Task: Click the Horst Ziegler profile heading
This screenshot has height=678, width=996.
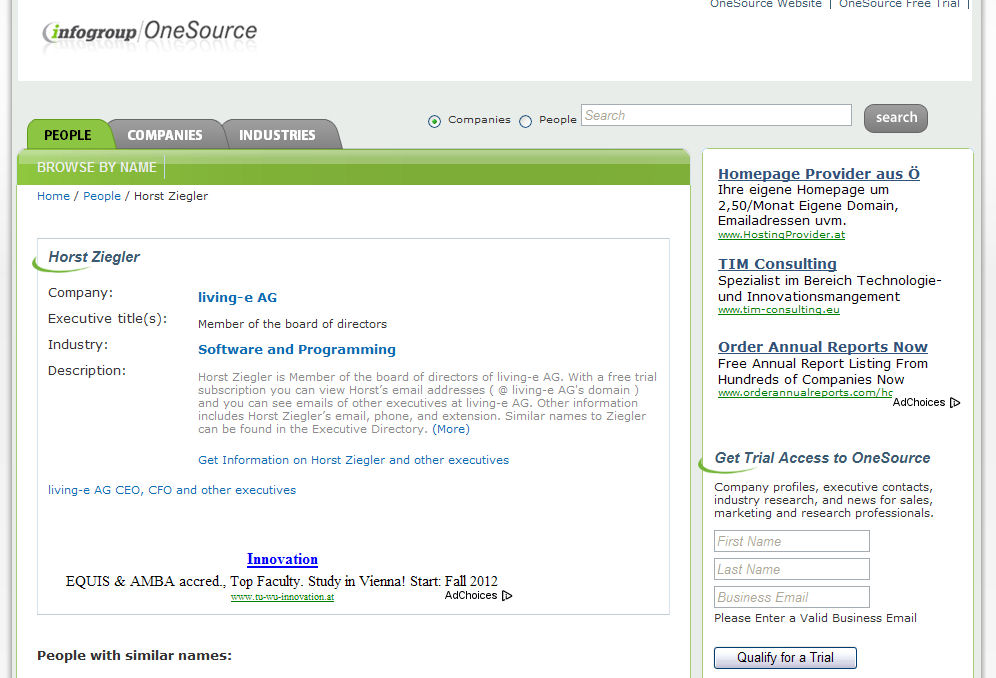Action: pyautogui.click(x=94, y=257)
